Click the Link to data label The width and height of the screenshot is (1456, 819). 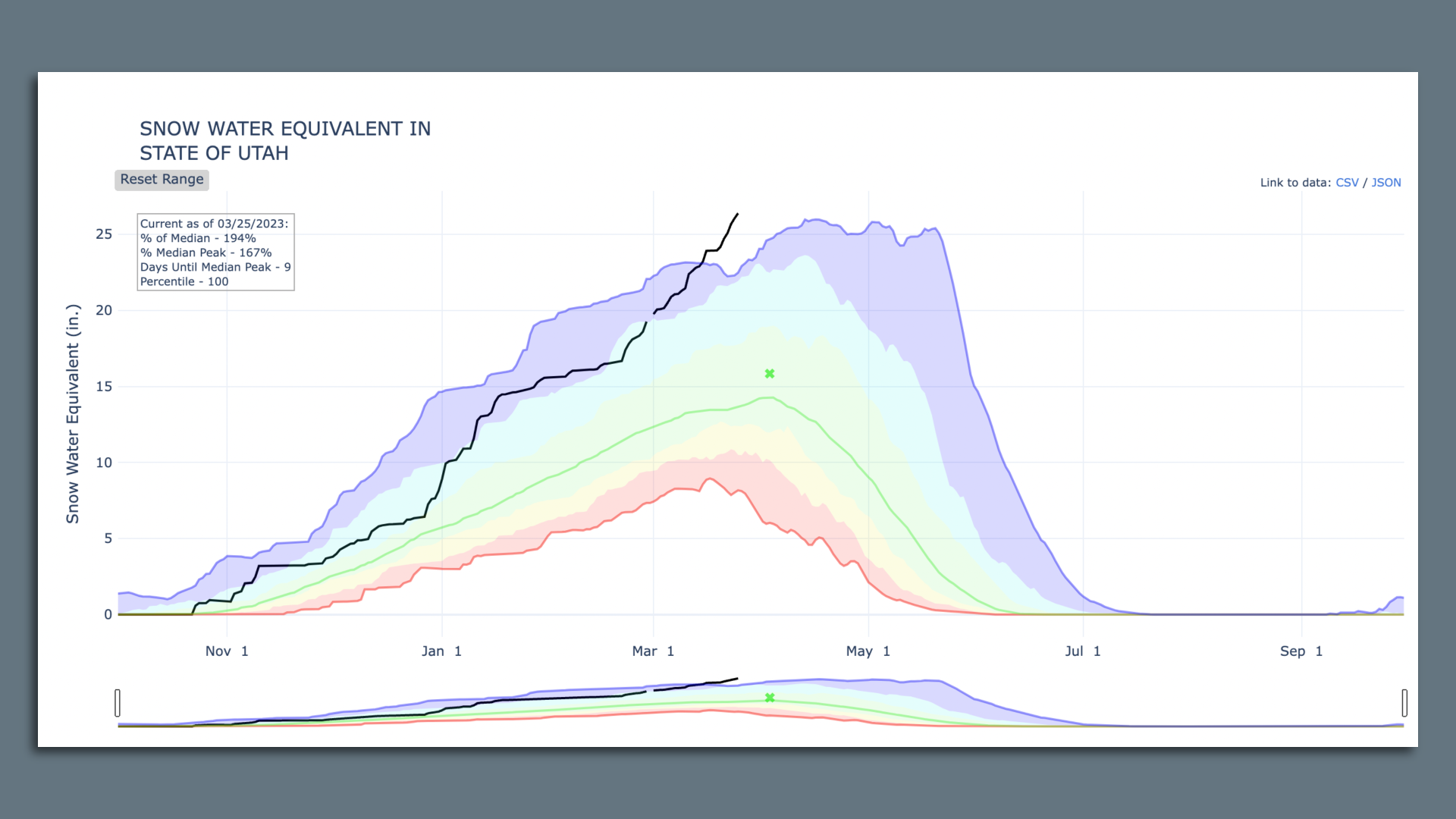pyautogui.click(x=1294, y=183)
